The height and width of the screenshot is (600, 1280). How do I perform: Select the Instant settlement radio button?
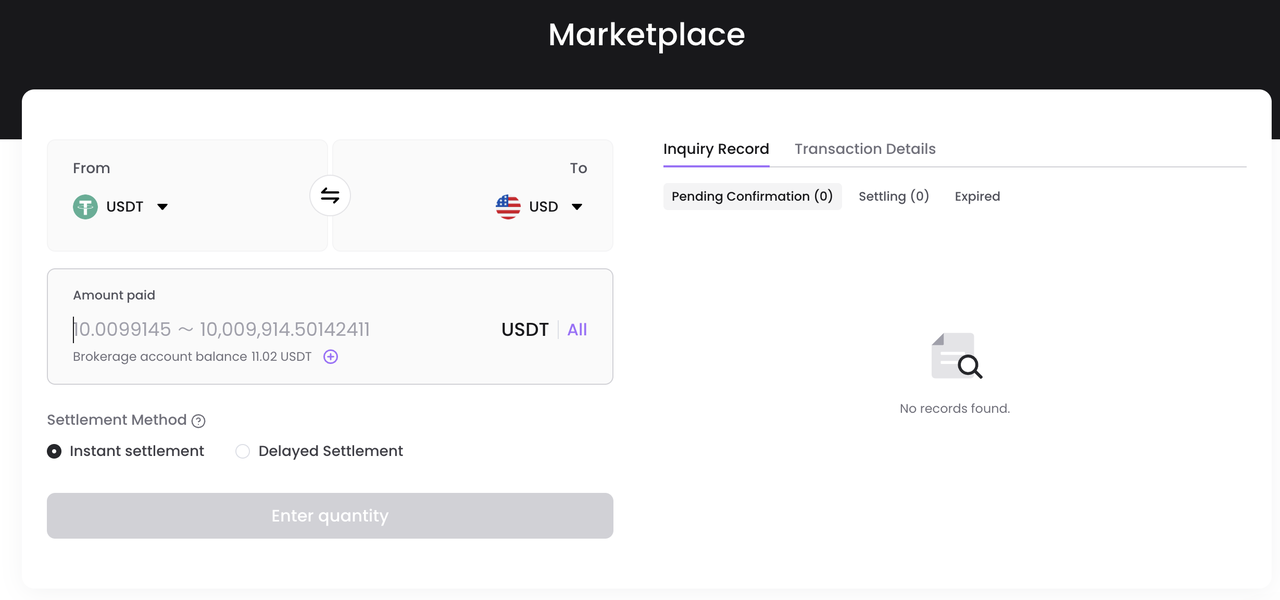[54, 451]
